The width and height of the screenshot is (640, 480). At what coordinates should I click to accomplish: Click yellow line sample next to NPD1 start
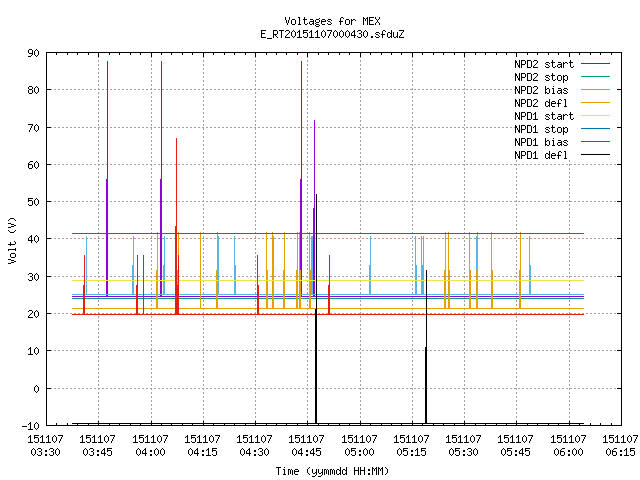[x=596, y=116]
